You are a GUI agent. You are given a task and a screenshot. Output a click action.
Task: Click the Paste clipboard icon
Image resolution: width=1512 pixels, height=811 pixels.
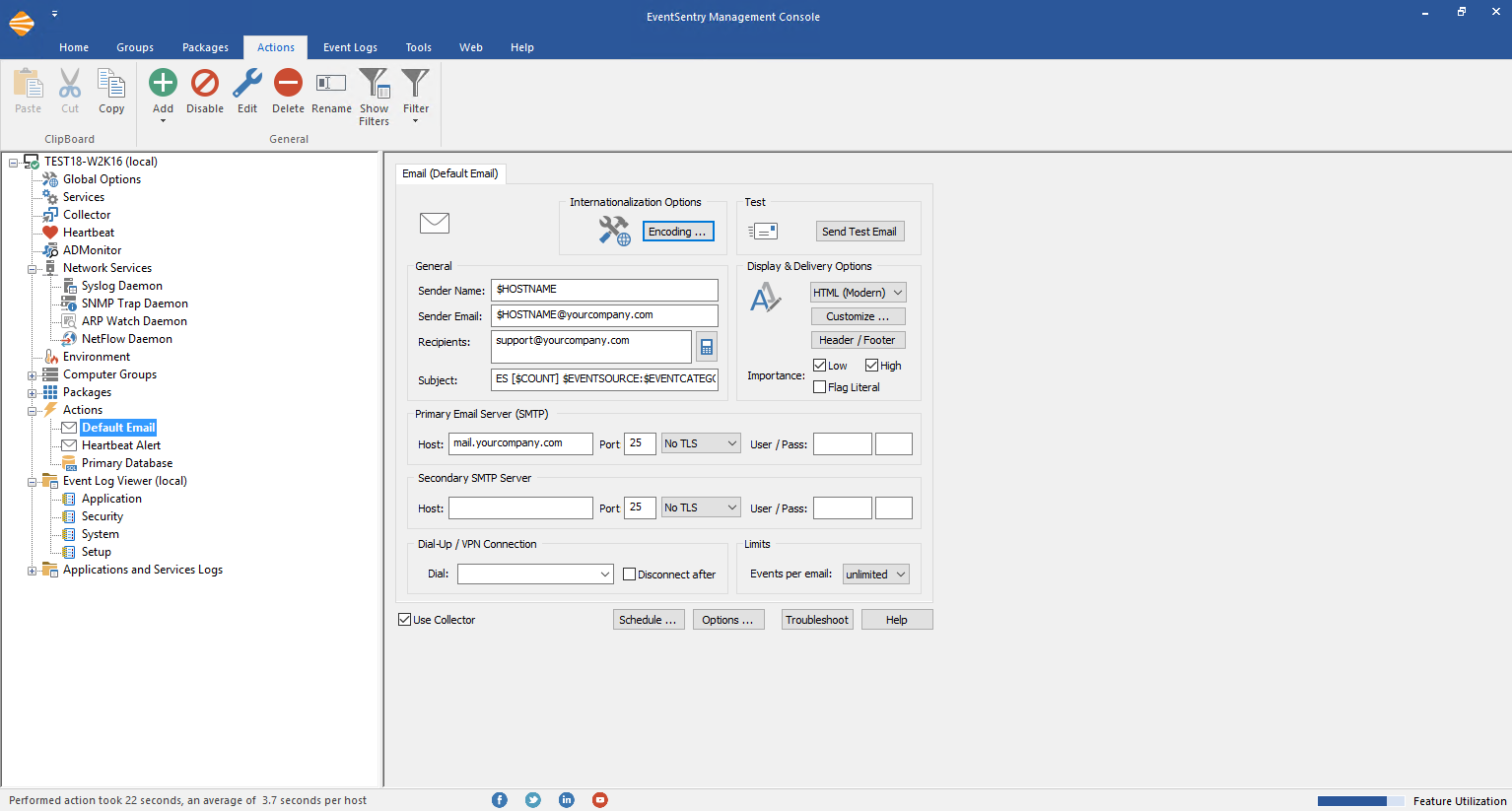coord(28,83)
